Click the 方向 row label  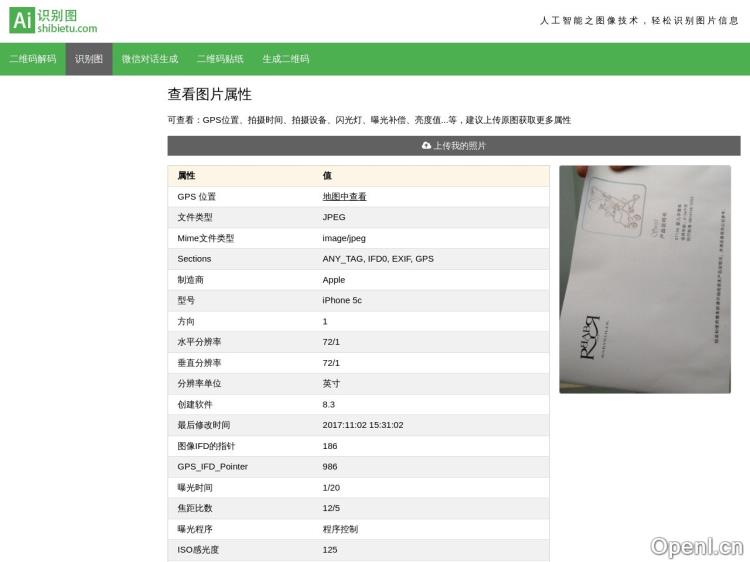click(186, 321)
